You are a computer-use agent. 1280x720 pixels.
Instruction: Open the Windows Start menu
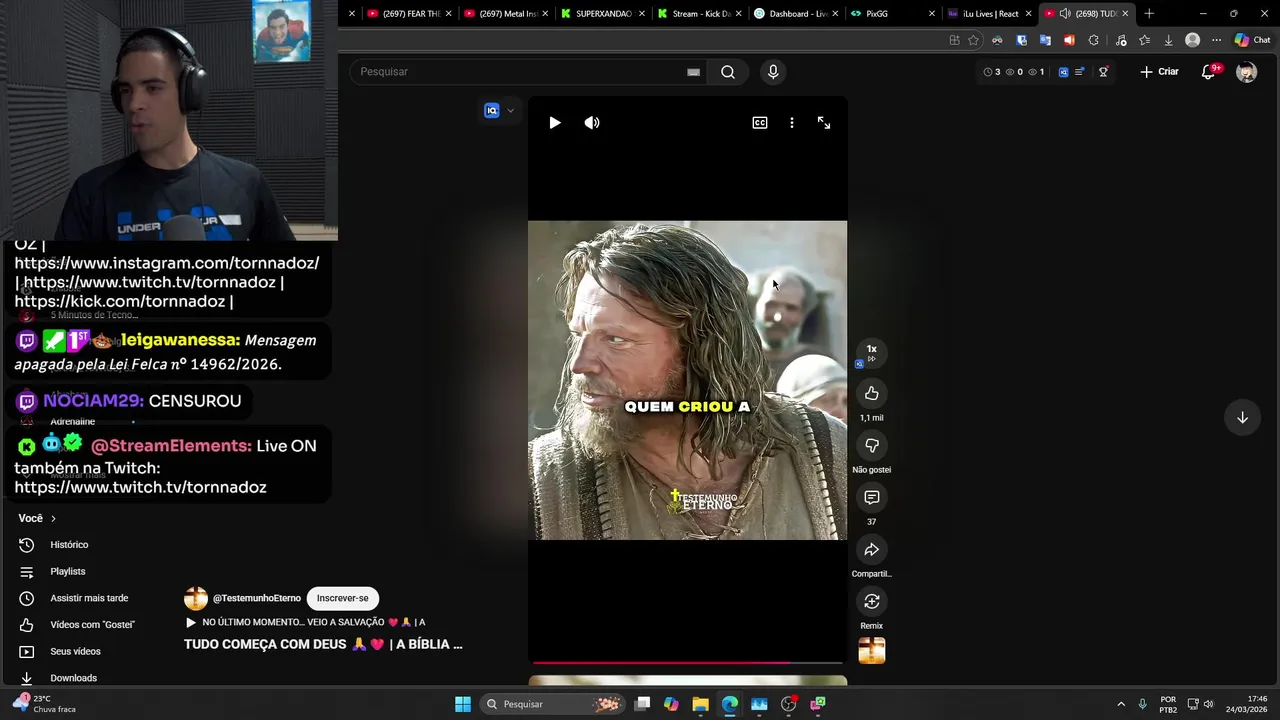[x=463, y=704]
